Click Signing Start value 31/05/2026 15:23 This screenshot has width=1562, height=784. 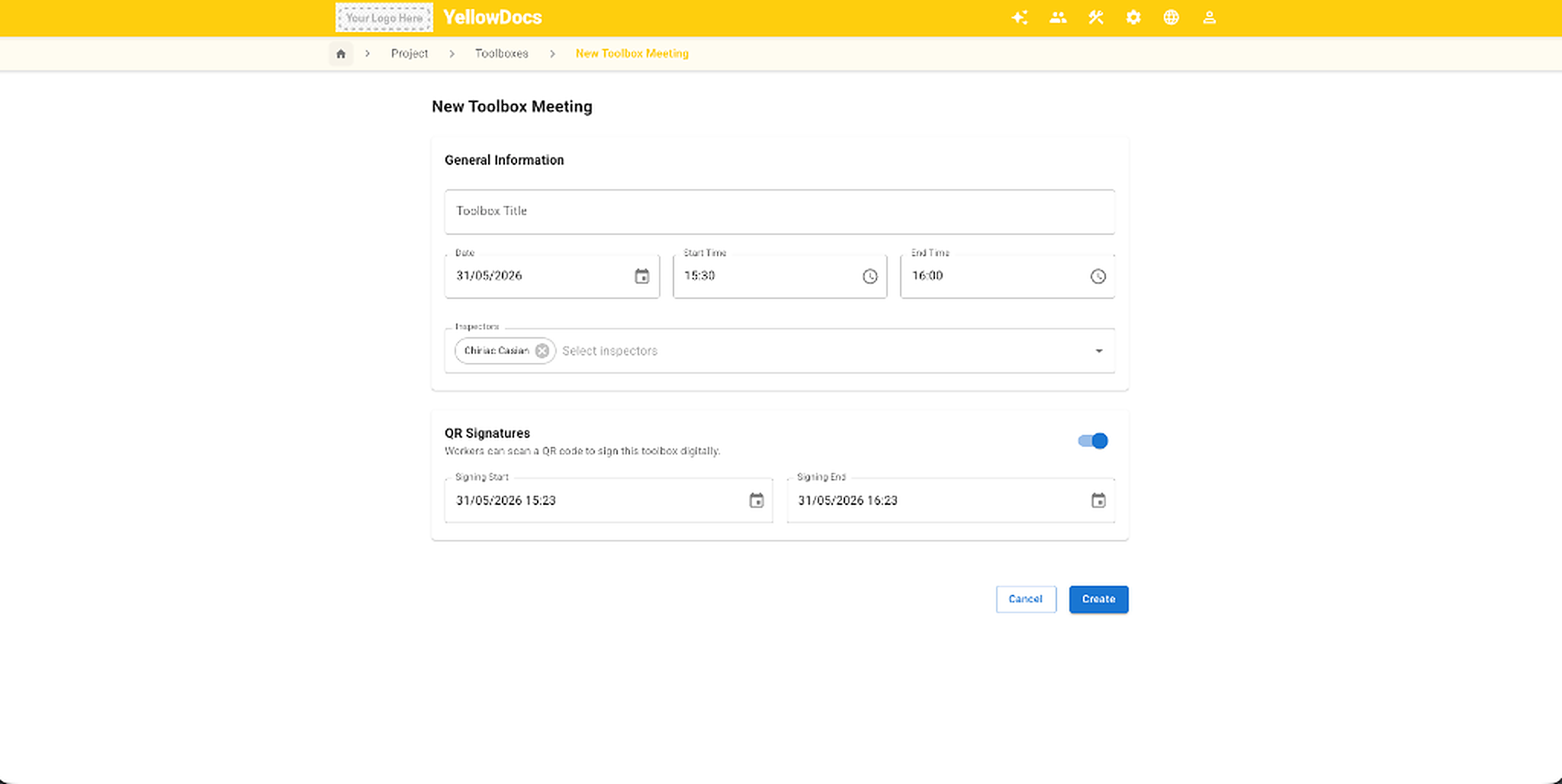pos(506,500)
